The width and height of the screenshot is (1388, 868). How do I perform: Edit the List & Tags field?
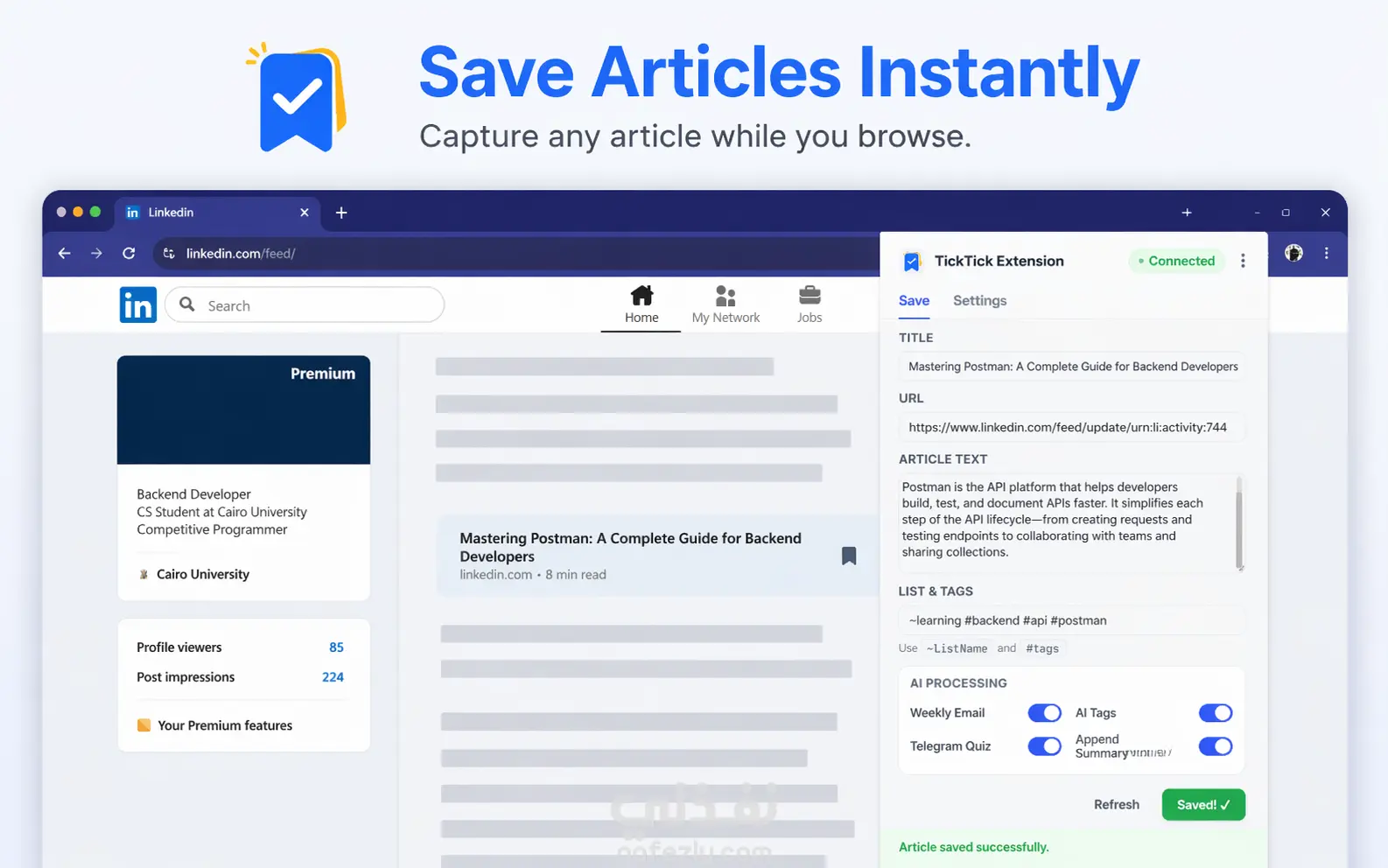coord(1071,620)
